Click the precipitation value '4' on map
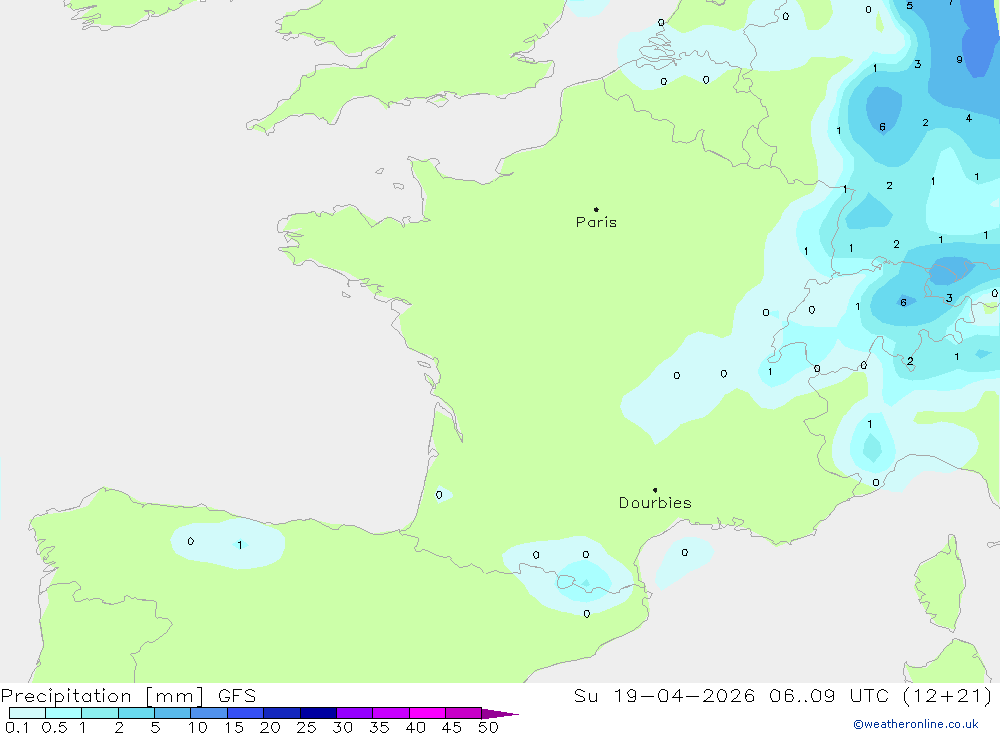 point(969,118)
